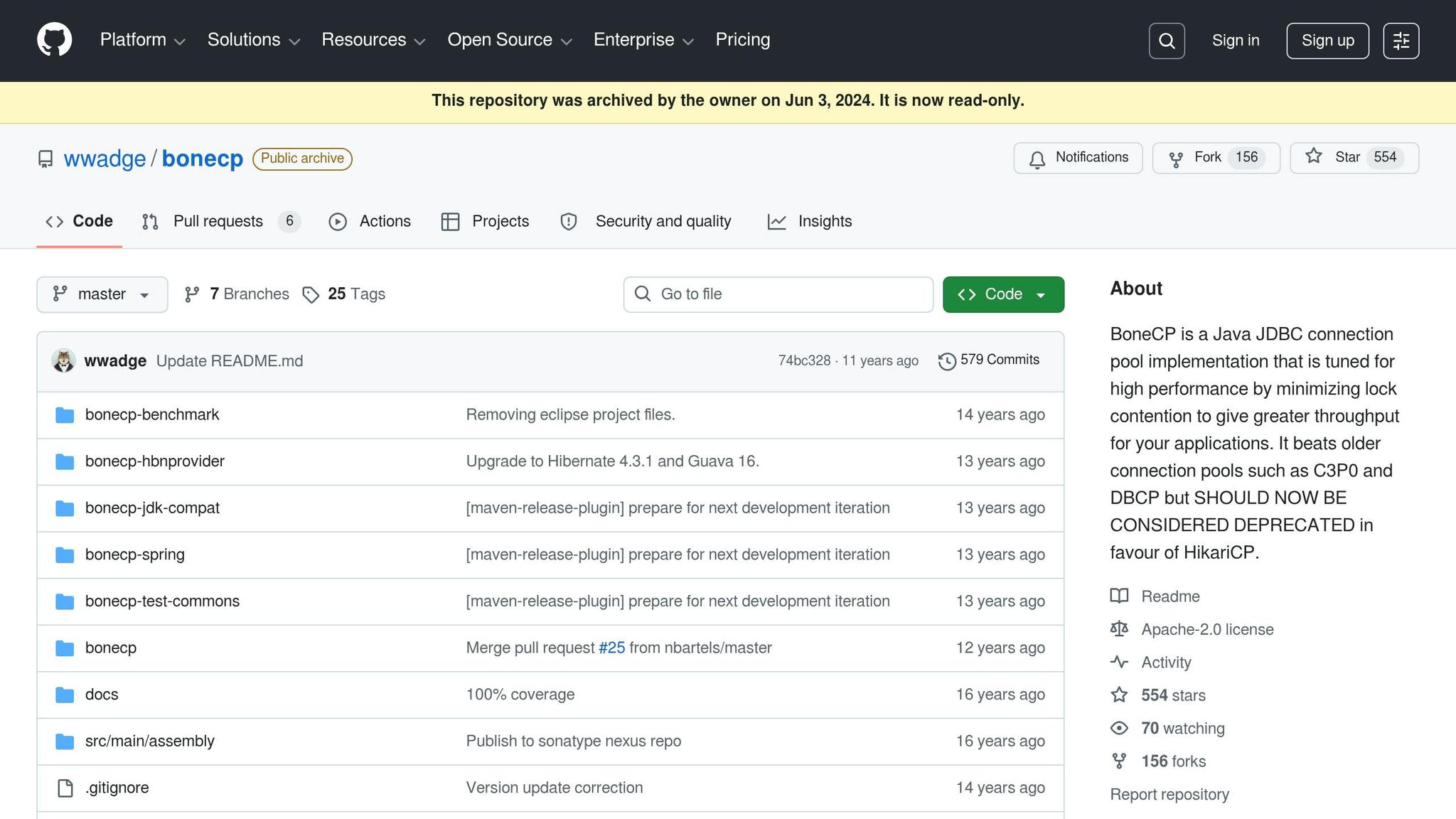Open the Apache-2.0 license link
The width and height of the screenshot is (1456, 819).
1206,630
